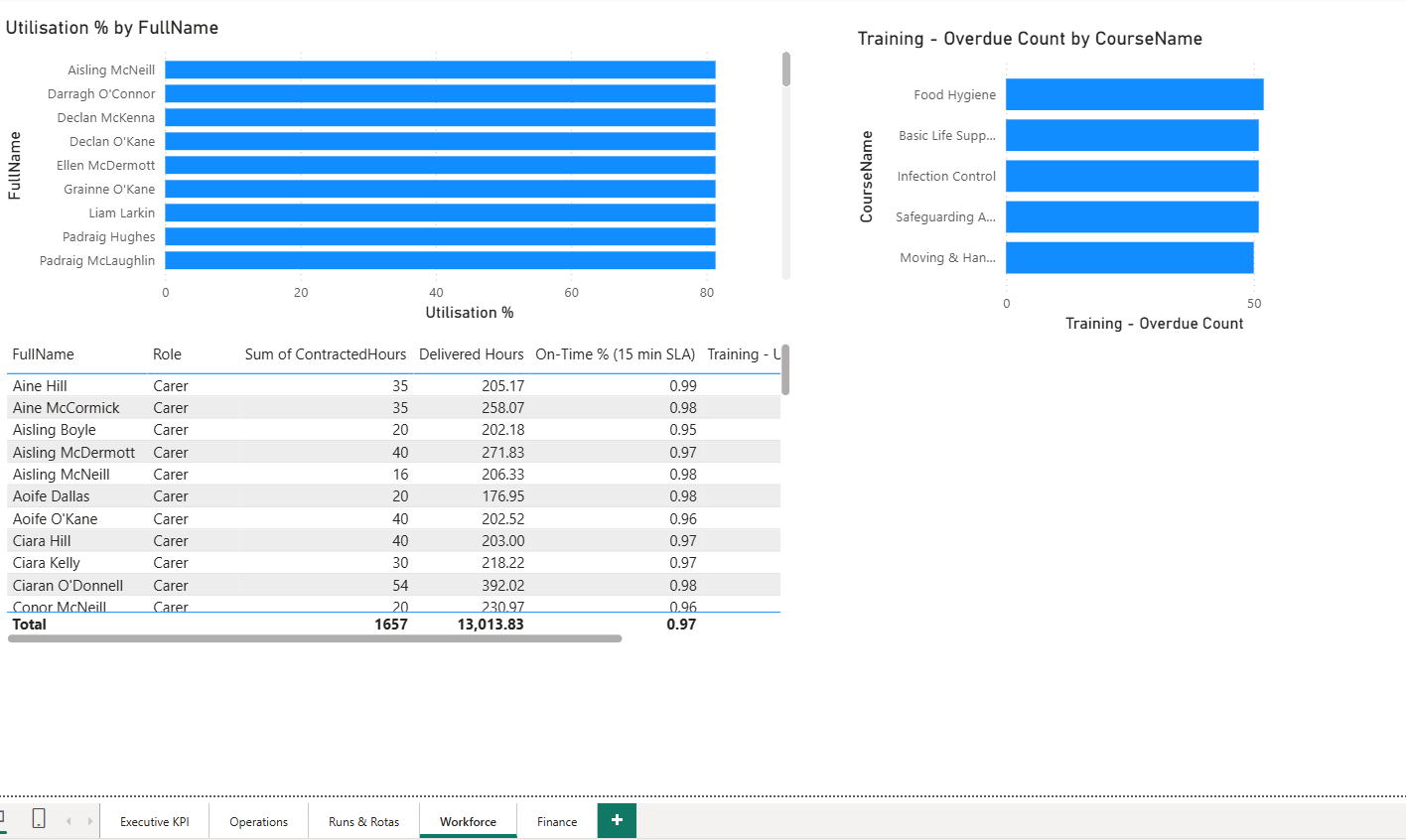The width and height of the screenshot is (1406, 840).
Task: Click Aisling McNeill's utilisation bar
Action: point(437,70)
